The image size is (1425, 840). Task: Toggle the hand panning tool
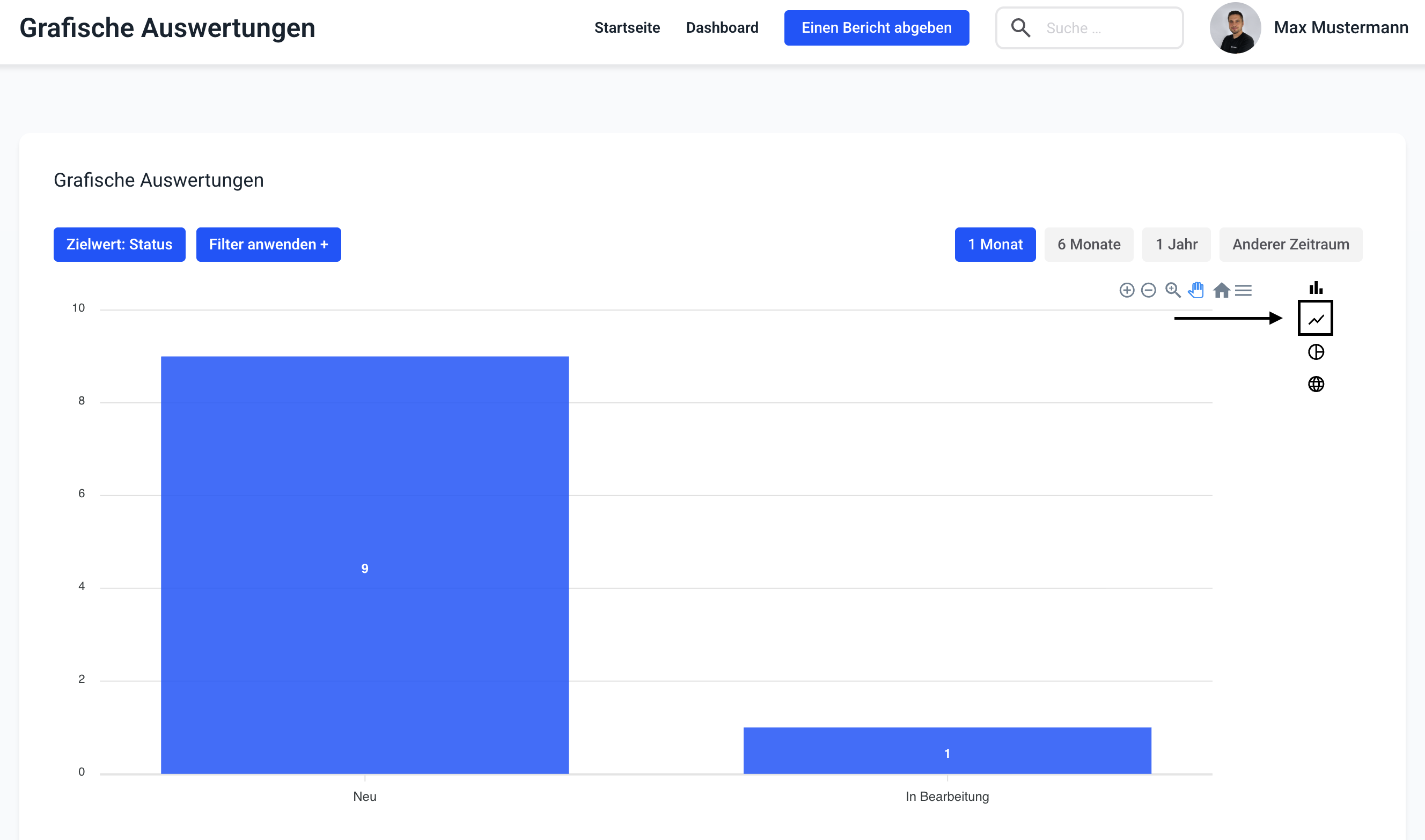[1196, 290]
